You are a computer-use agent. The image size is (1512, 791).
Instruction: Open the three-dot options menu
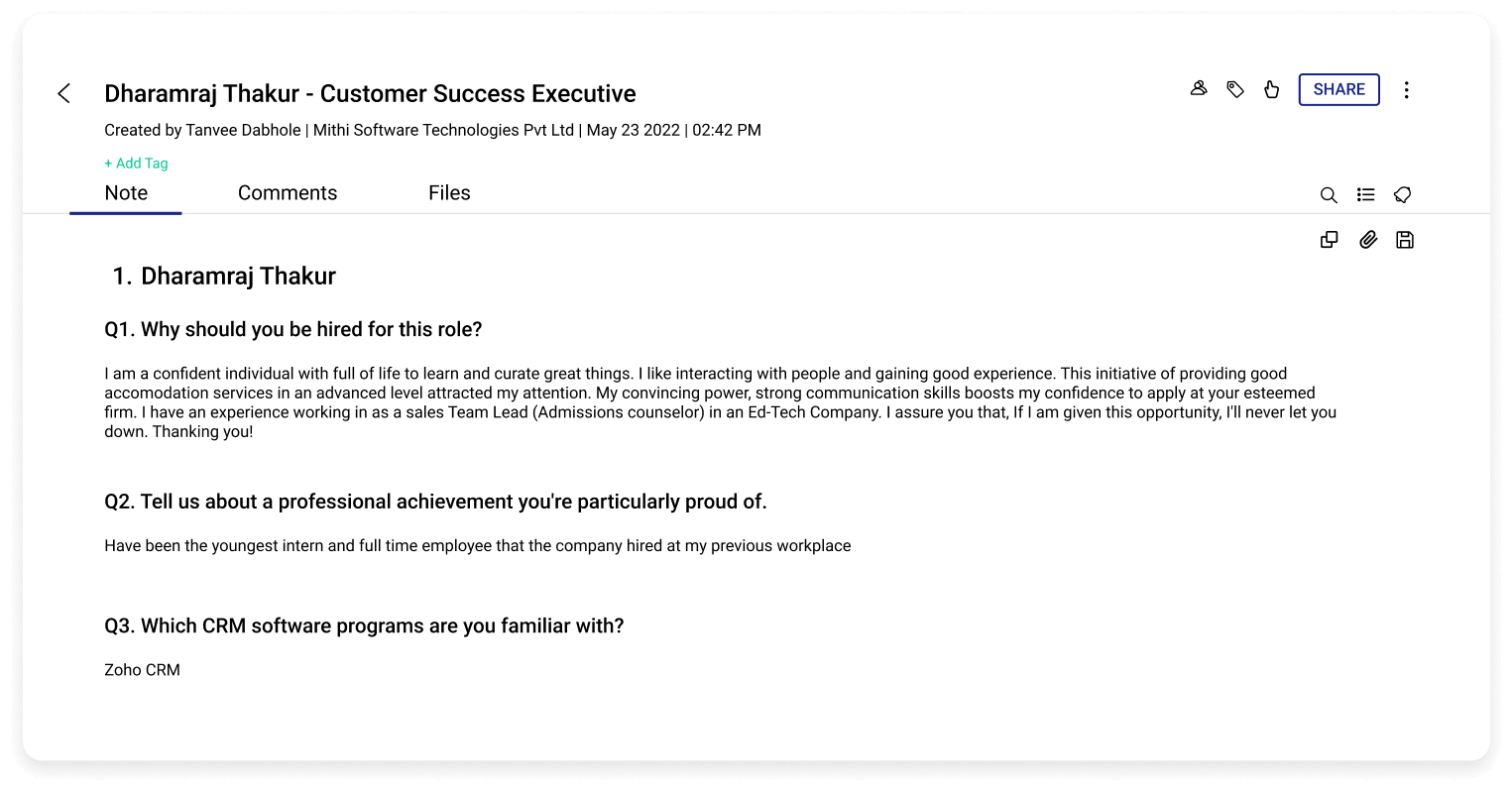pyautogui.click(x=1406, y=89)
